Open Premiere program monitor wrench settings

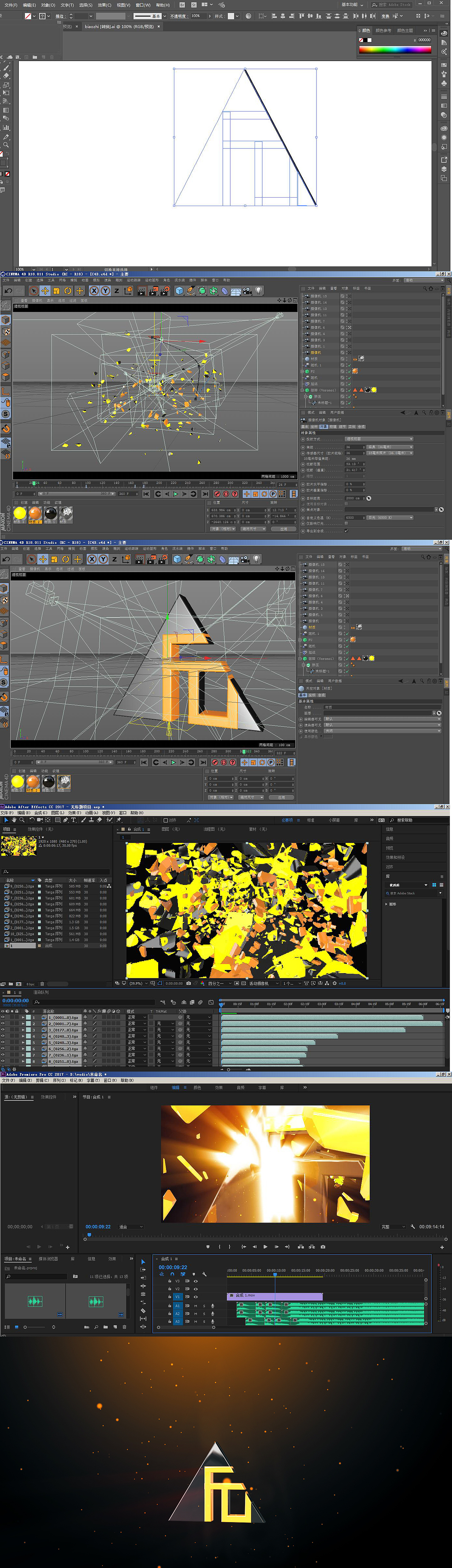412,1226
